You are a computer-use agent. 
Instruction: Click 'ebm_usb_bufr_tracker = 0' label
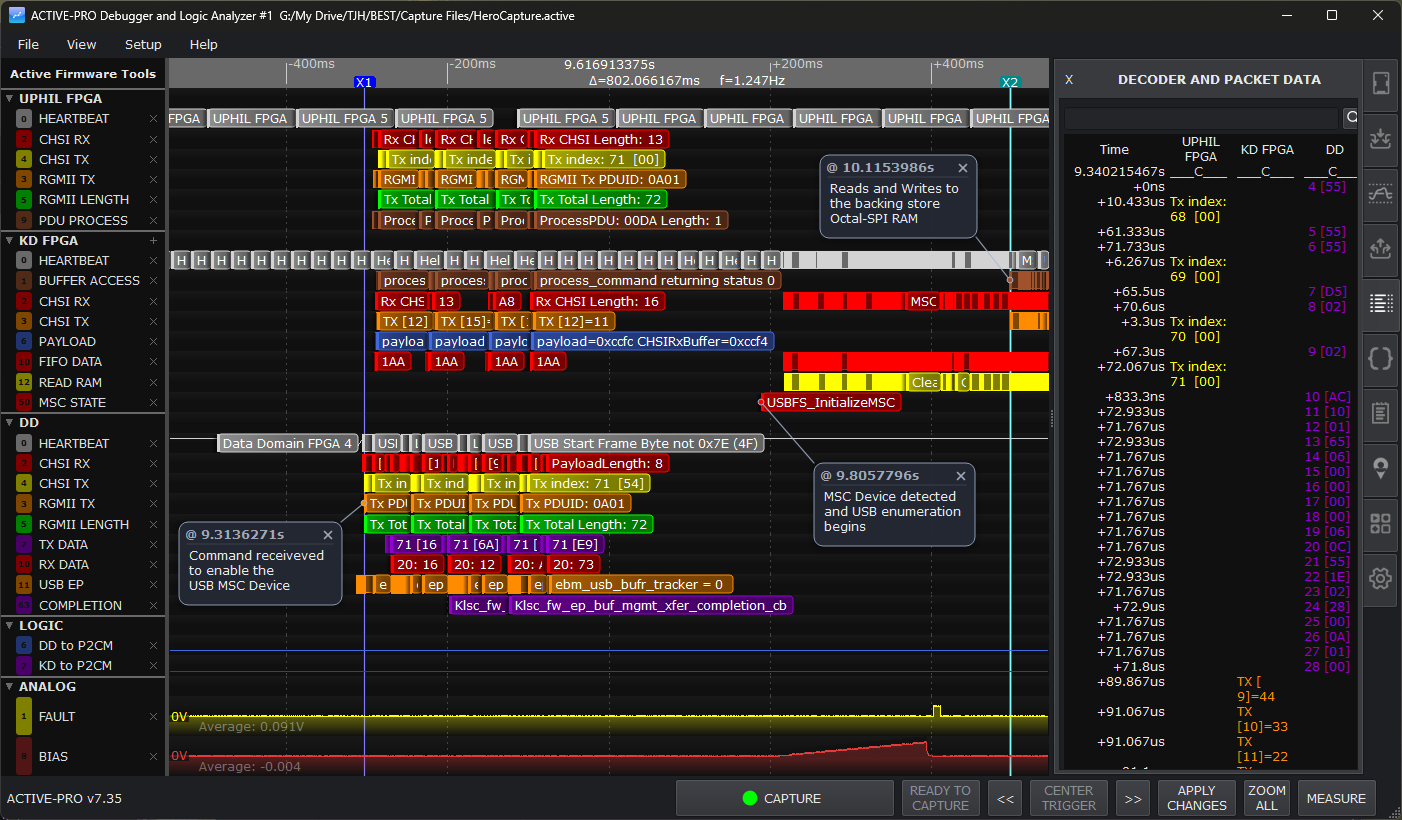pyautogui.click(x=641, y=584)
